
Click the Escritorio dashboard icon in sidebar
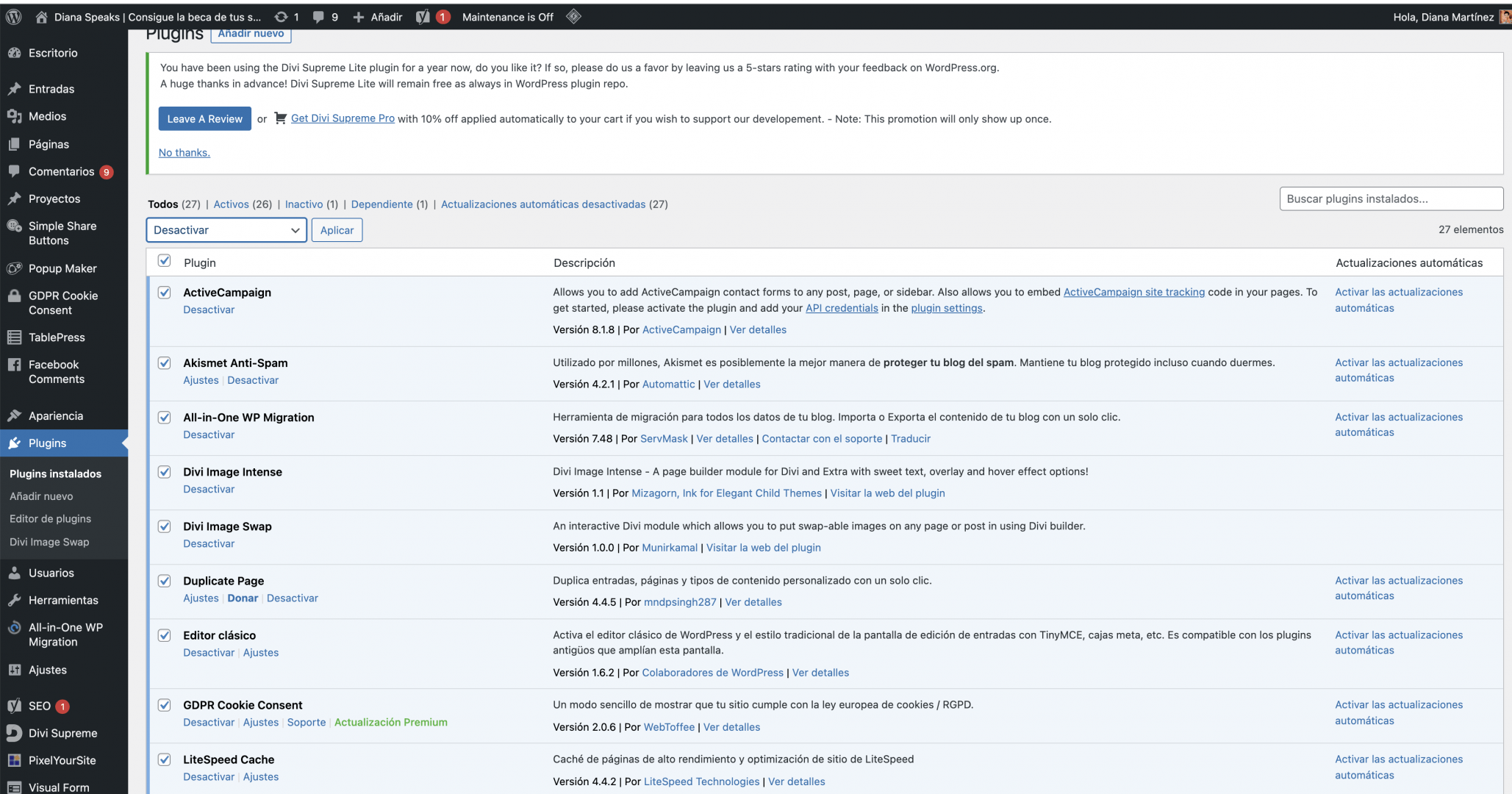(x=14, y=53)
